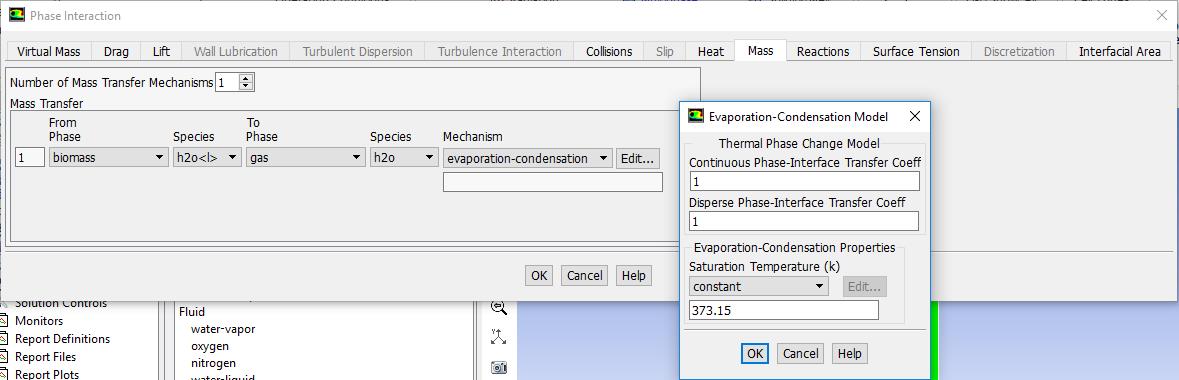
Task: Click the zoom-out magnifier icon in the graphics toolbar
Action: click(x=499, y=307)
